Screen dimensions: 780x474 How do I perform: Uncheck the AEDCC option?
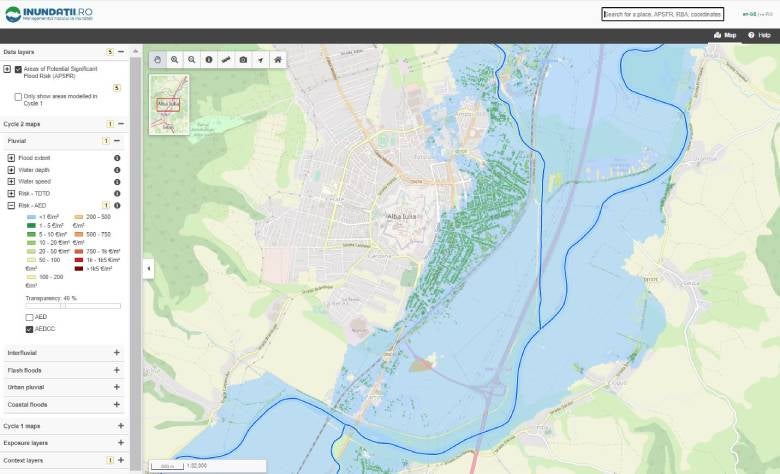pos(29,329)
